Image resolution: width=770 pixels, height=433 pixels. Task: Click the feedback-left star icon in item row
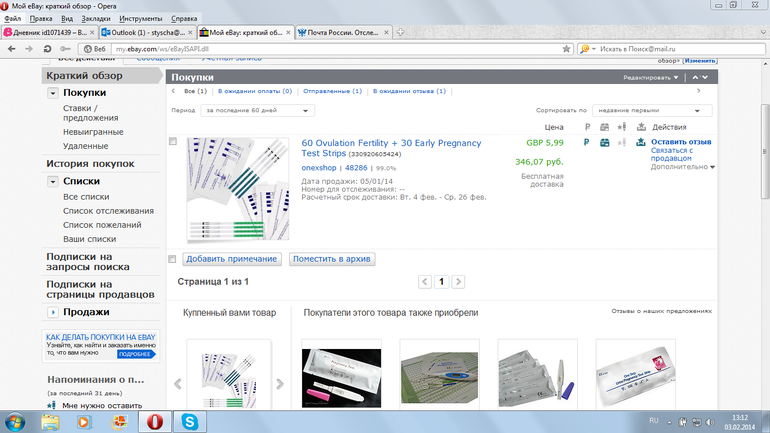point(622,143)
